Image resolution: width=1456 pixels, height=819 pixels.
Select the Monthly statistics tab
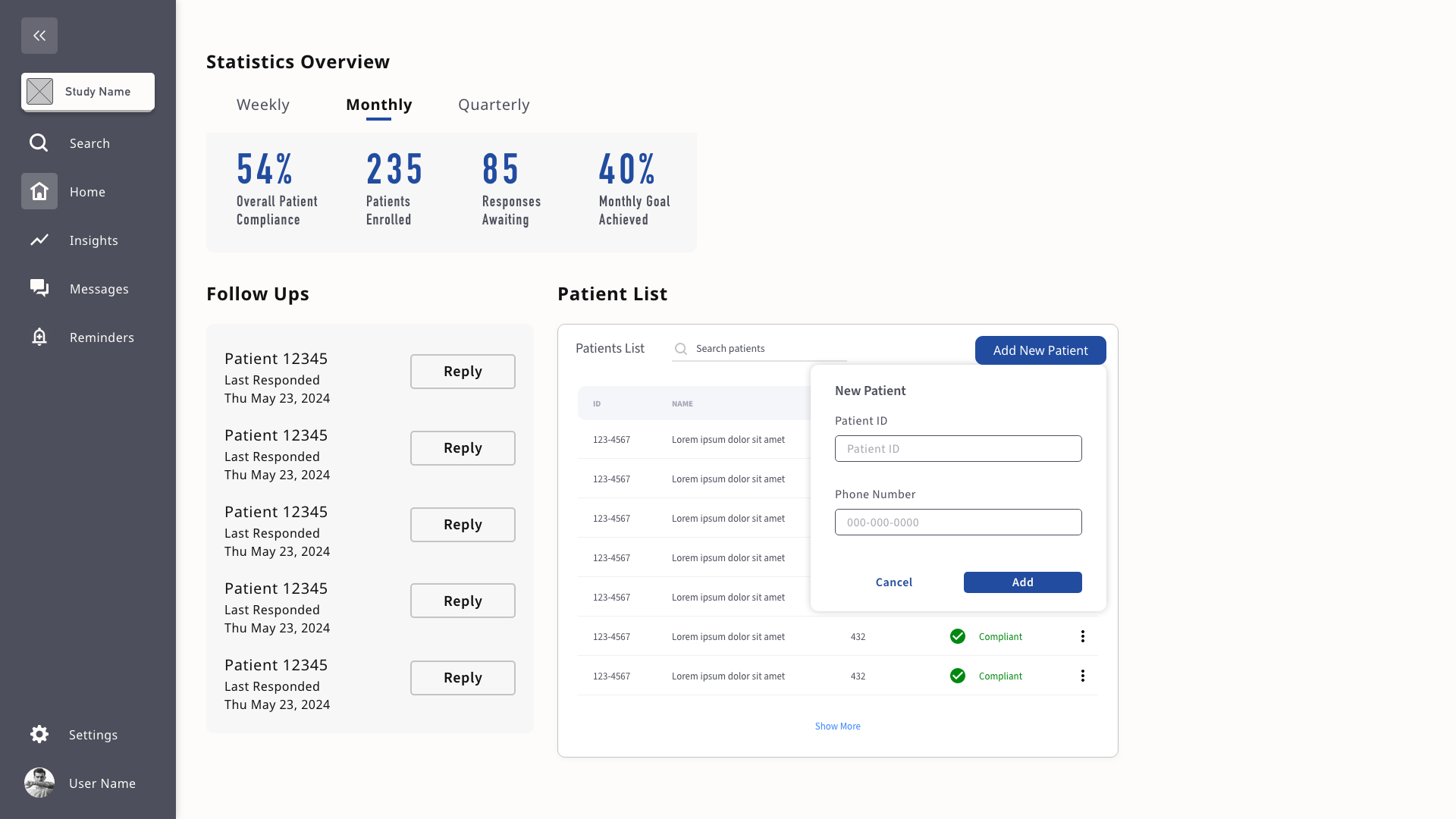[378, 105]
